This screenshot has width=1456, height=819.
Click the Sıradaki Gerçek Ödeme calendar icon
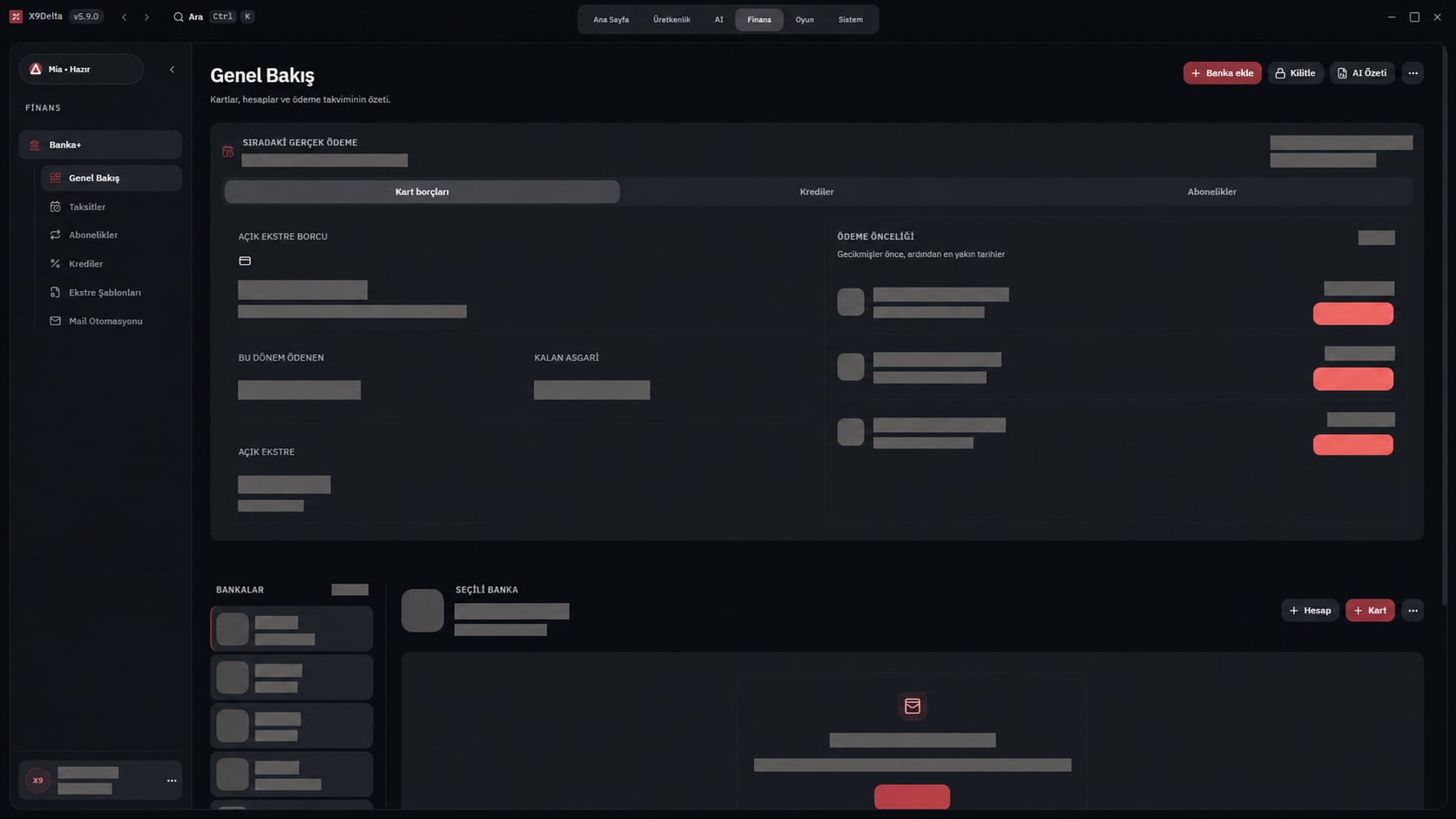click(x=228, y=152)
